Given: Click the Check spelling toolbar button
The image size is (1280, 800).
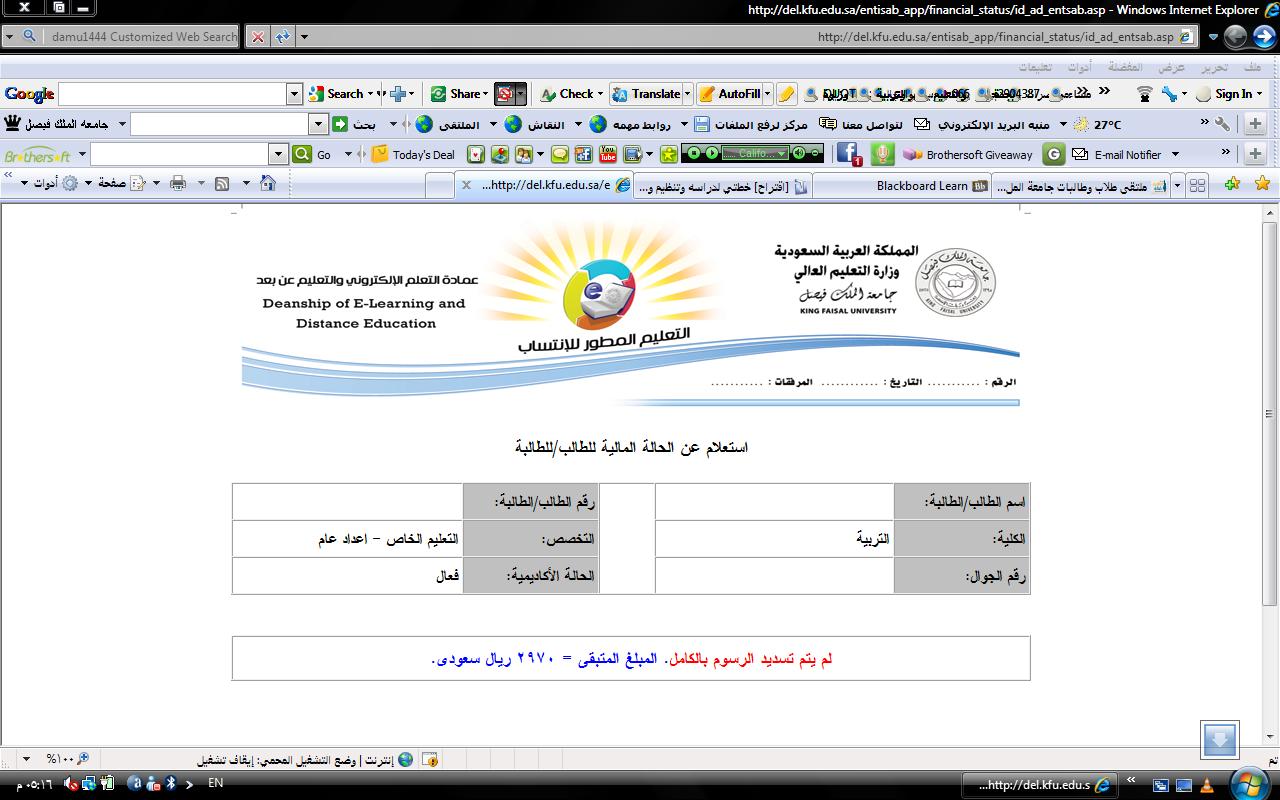Looking at the screenshot, I should (571, 93).
